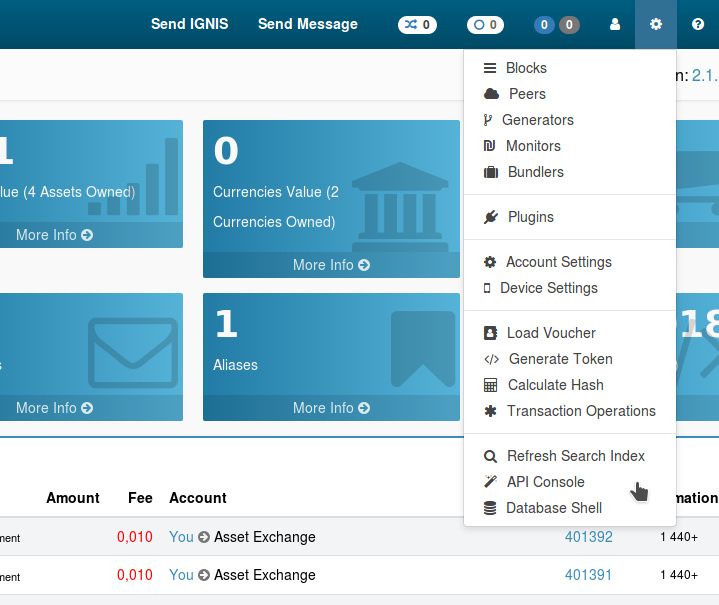Click the Refresh Search Index magnifier icon
Viewport: 719px width, 605px height.
click(x=490, y=456)
